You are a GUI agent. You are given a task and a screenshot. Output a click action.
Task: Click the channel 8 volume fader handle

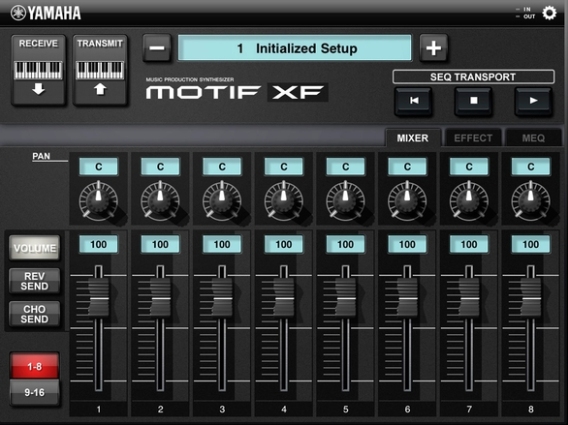click(531, 298)
